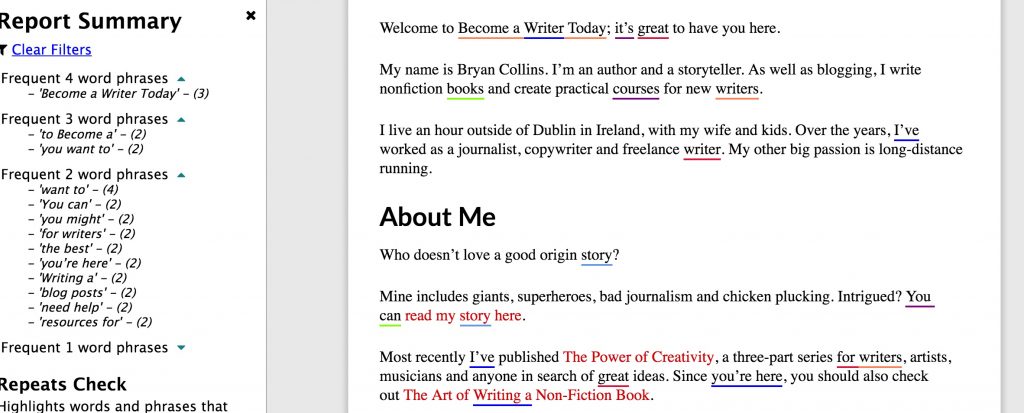Viewport: 1024px width, 413px height.
Task: Click the Clear Filters link
Action: coord(52,50)
